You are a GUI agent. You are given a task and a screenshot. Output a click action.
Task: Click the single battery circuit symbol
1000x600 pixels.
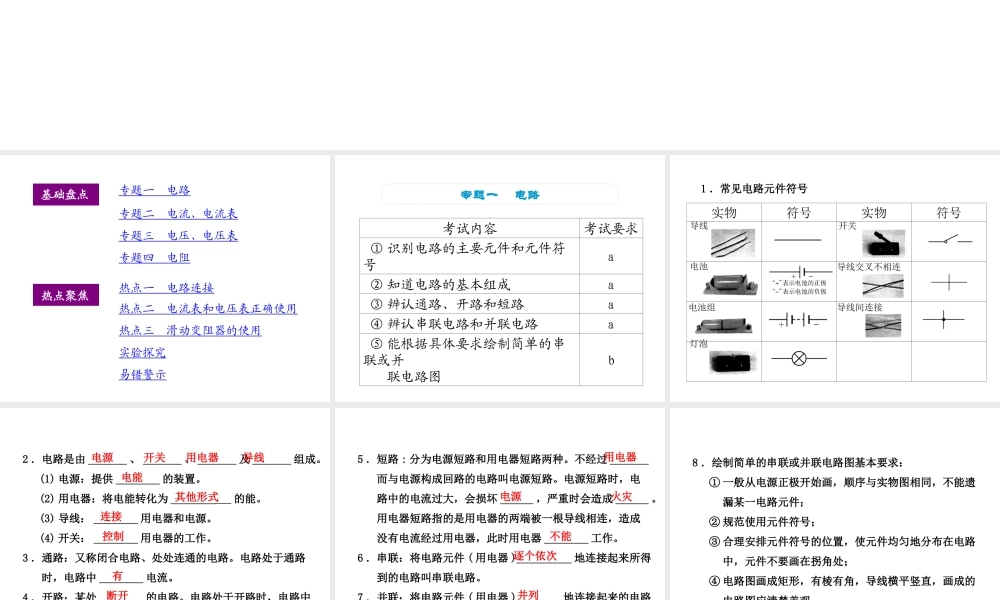tap(800, 271)
